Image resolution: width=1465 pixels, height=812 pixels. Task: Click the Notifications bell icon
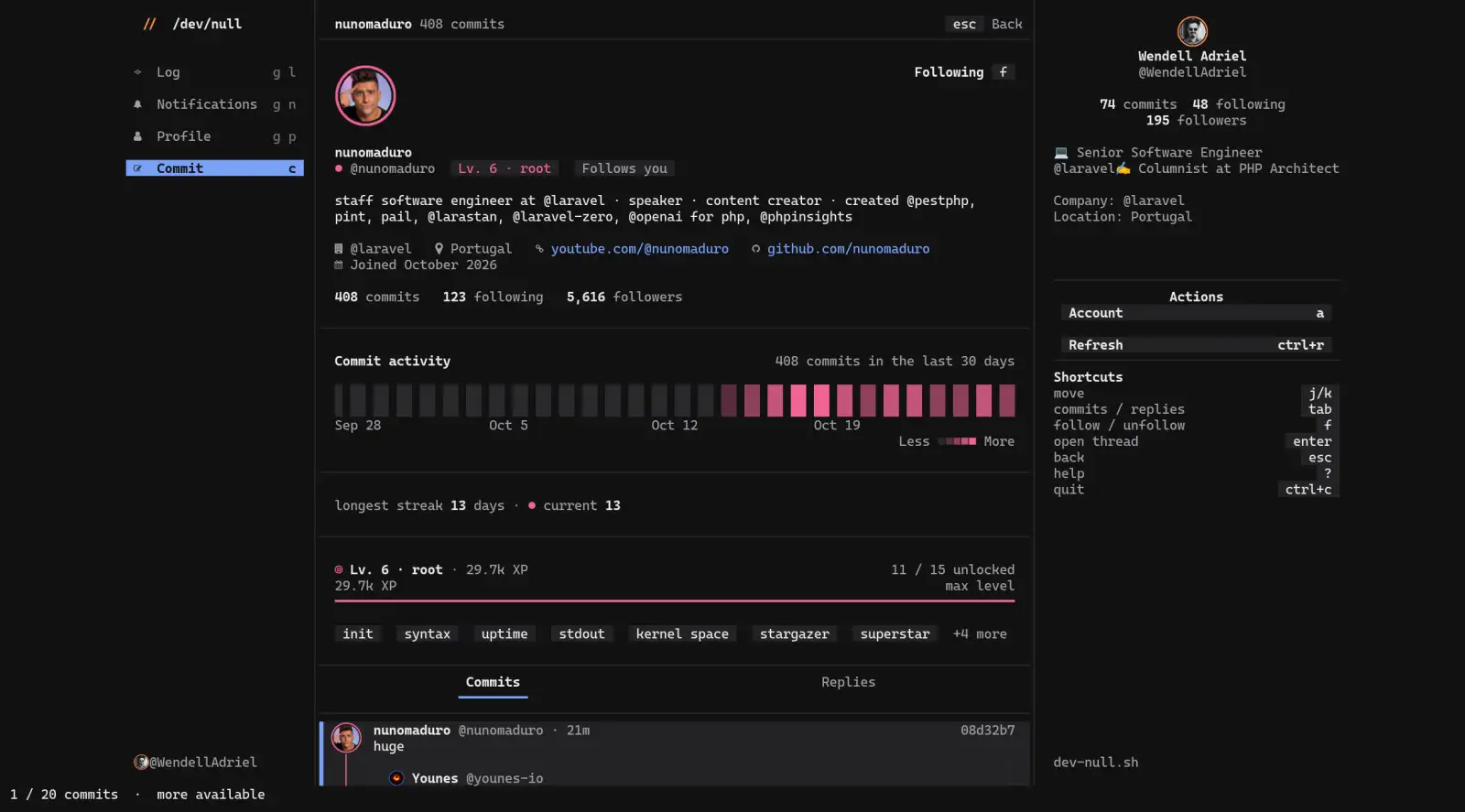coord(137,104)
